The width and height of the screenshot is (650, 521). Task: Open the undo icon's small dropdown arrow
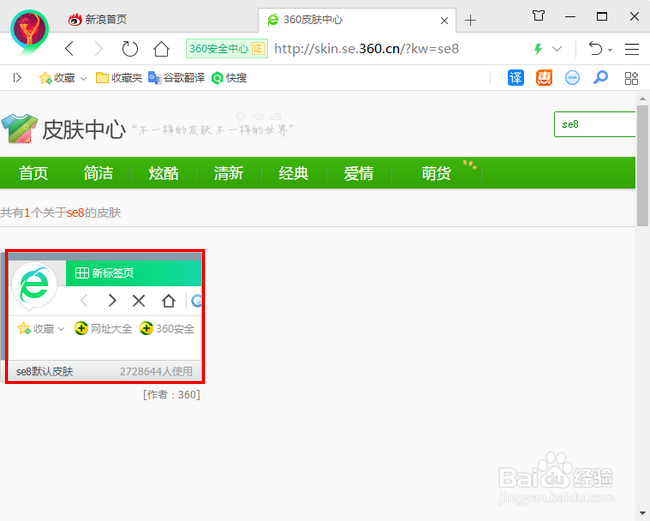[610, 50]
